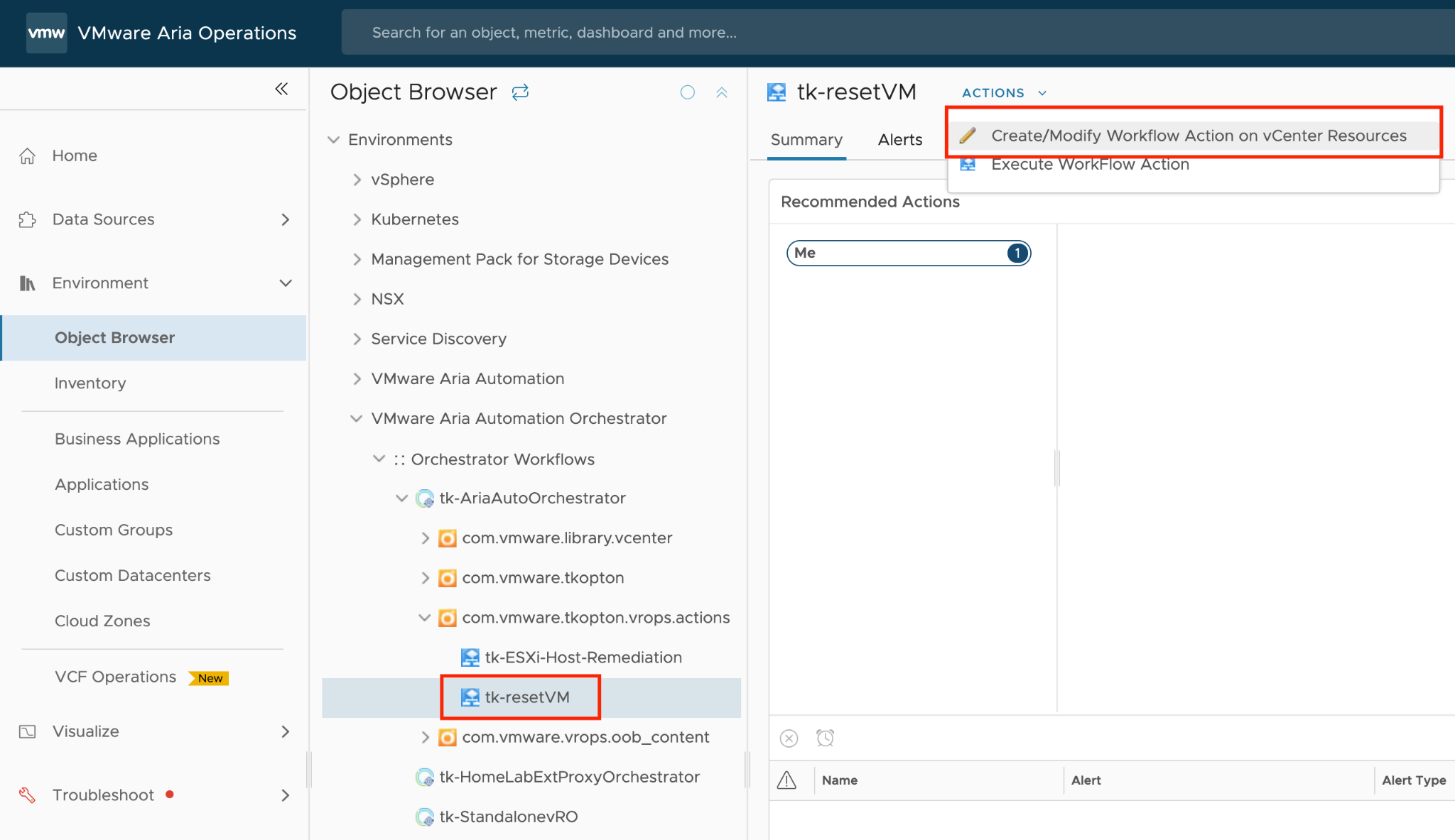Click the Data Sources puzzle icon
The width and height of the screenshot is (1455, 840).
(x=27, y=219)
